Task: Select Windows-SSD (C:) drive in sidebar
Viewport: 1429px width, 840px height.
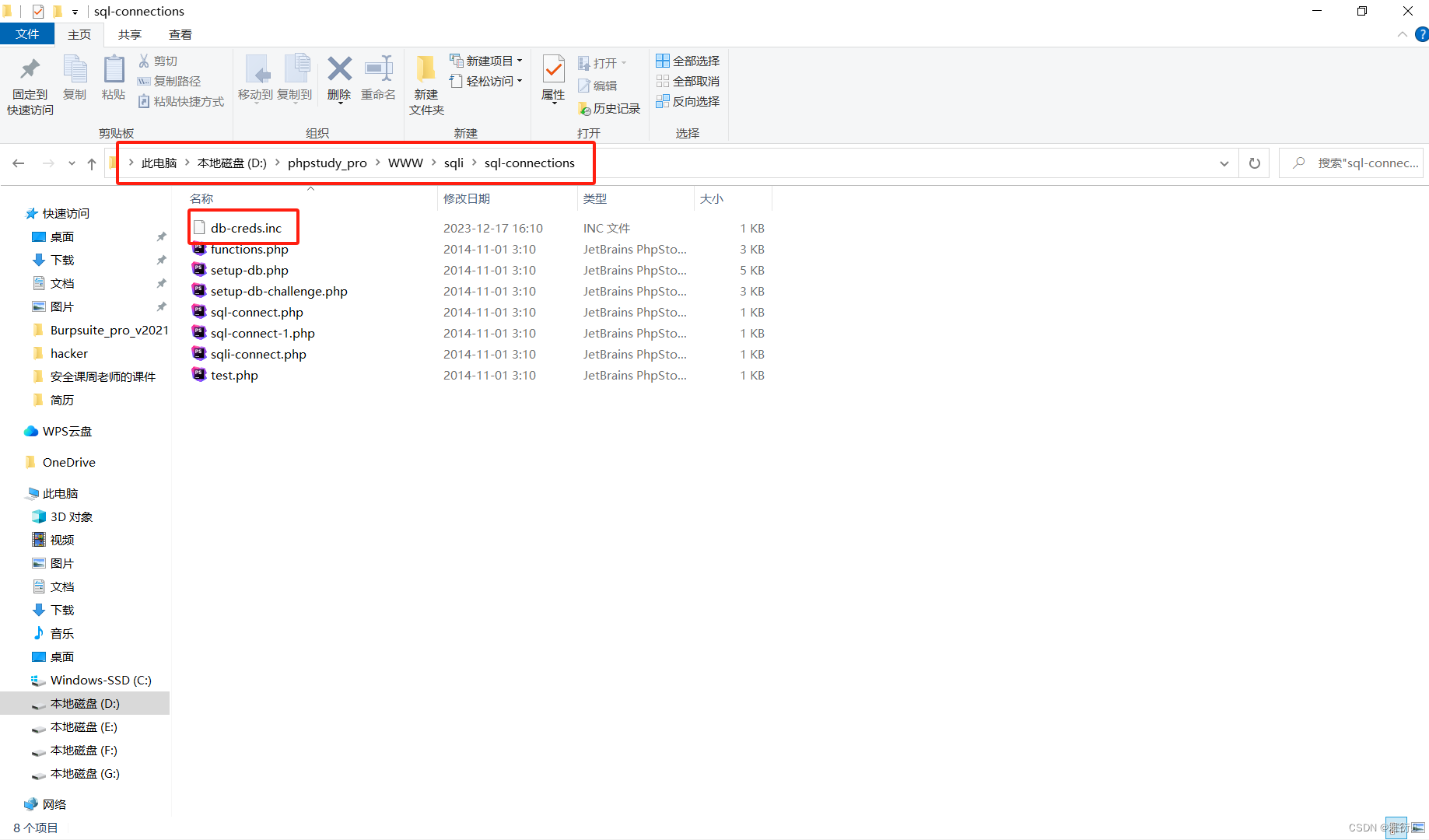Action: (x=100, y=680)
